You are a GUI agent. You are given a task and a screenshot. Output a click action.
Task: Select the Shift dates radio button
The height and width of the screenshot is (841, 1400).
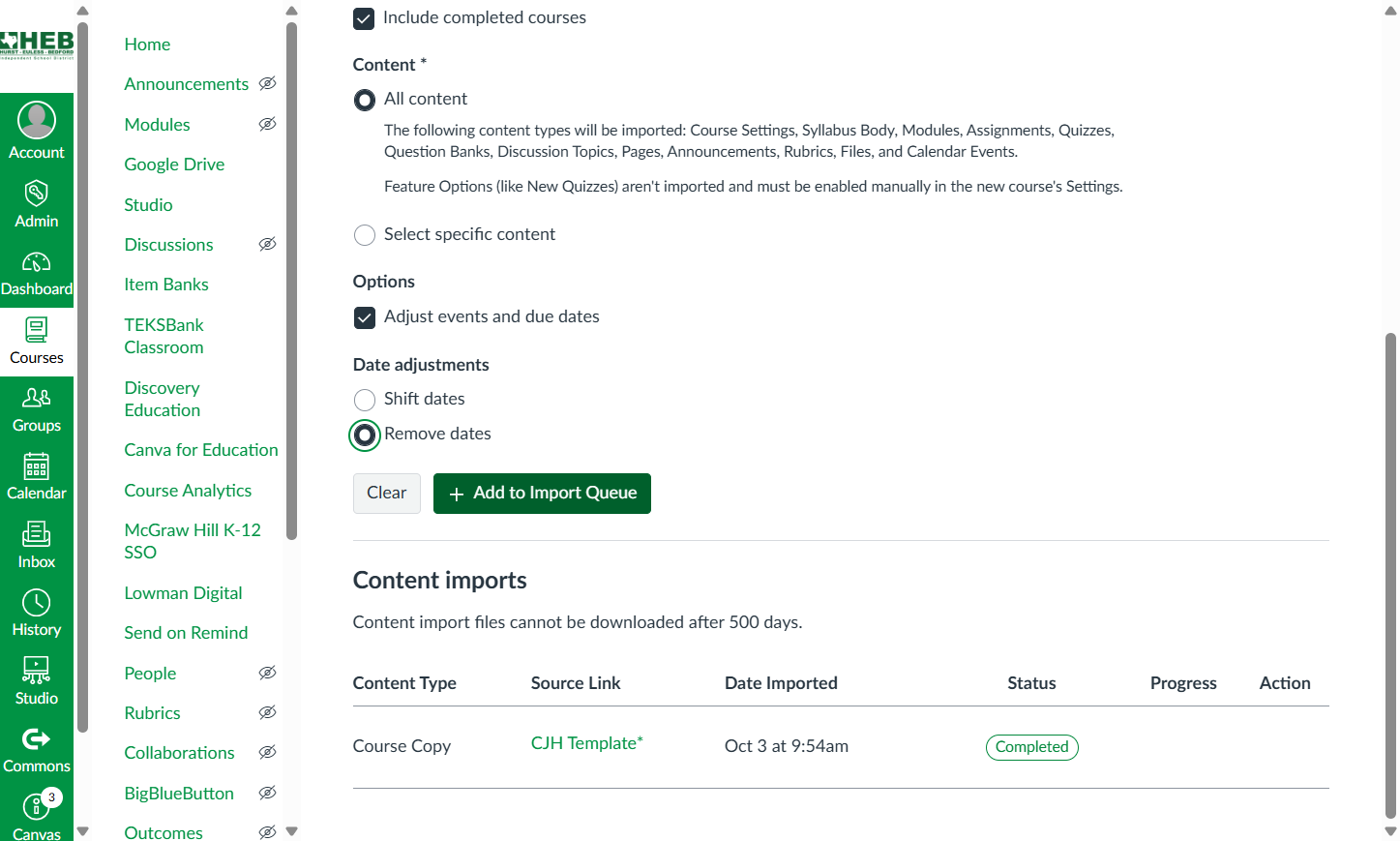click(x=365, y=400)
